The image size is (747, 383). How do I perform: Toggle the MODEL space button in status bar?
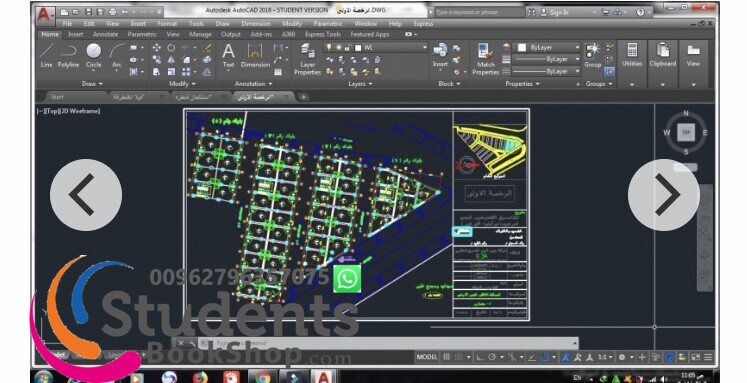coord(426,357)
